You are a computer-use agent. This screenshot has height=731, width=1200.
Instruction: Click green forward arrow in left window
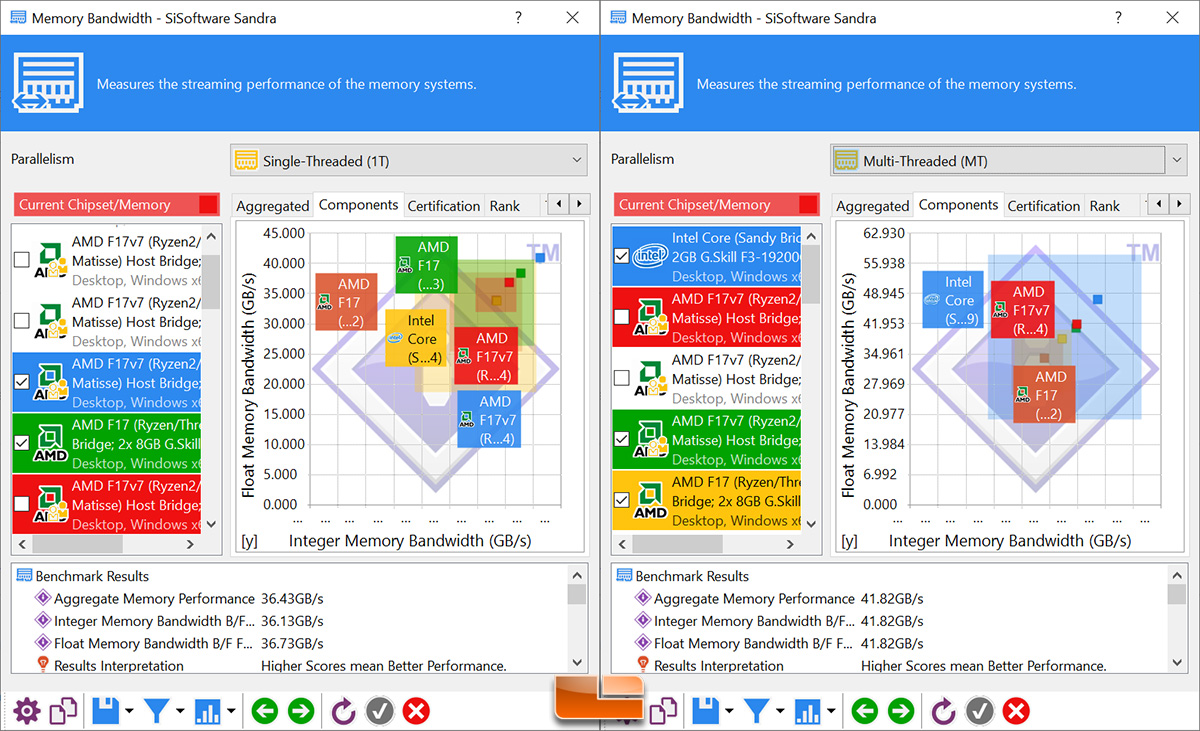point(301,711)
